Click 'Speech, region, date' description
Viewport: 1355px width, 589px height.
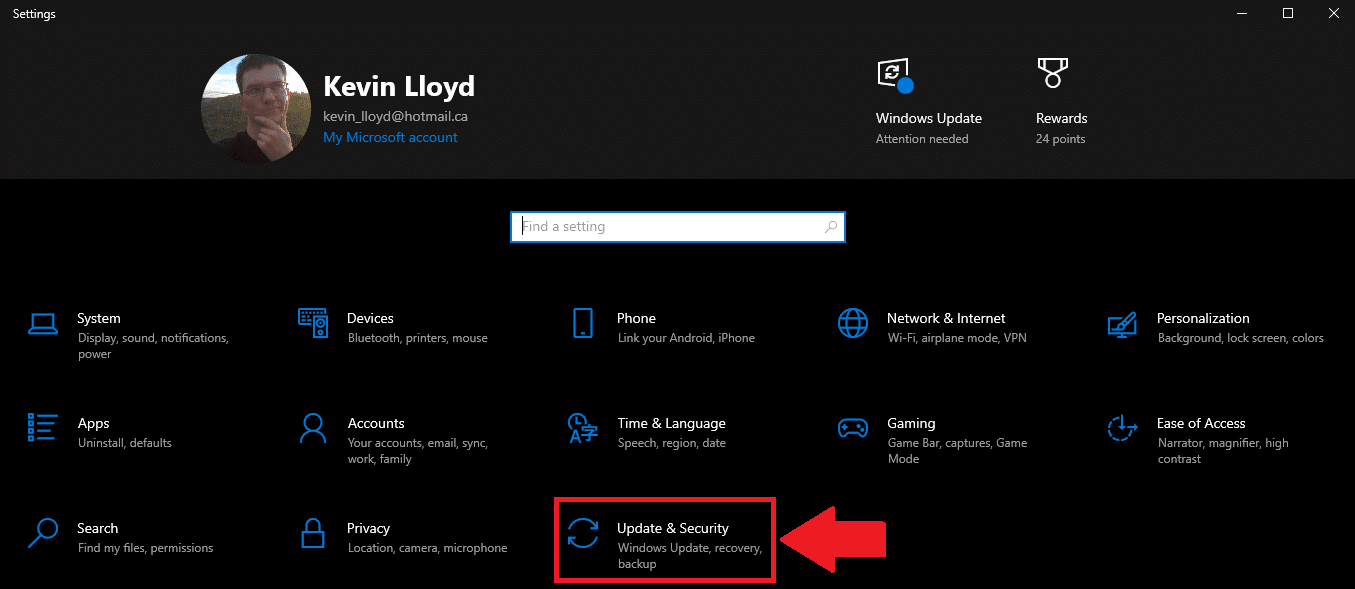(672, 443)
